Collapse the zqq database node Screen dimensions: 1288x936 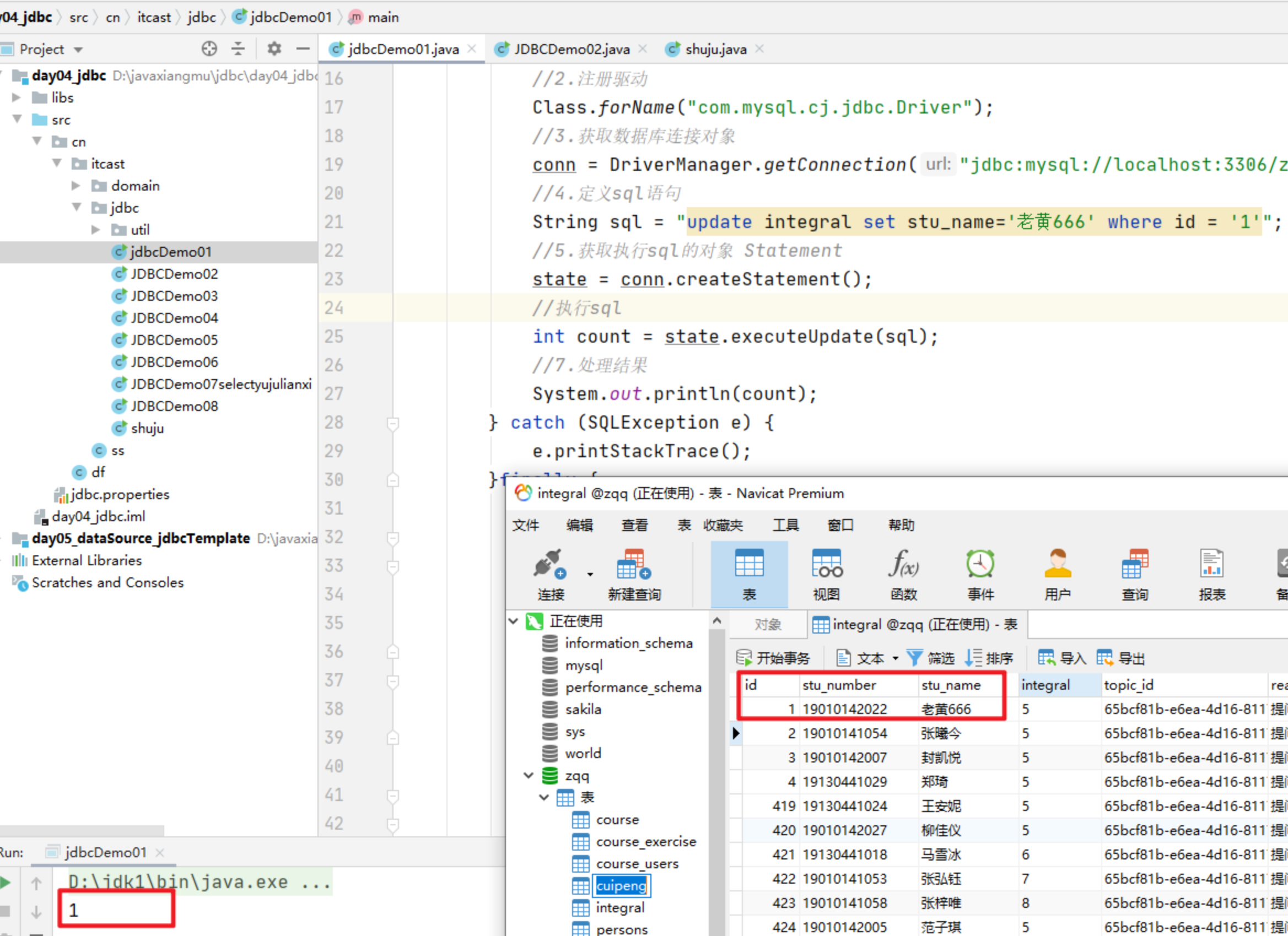[x=529, y=775]
